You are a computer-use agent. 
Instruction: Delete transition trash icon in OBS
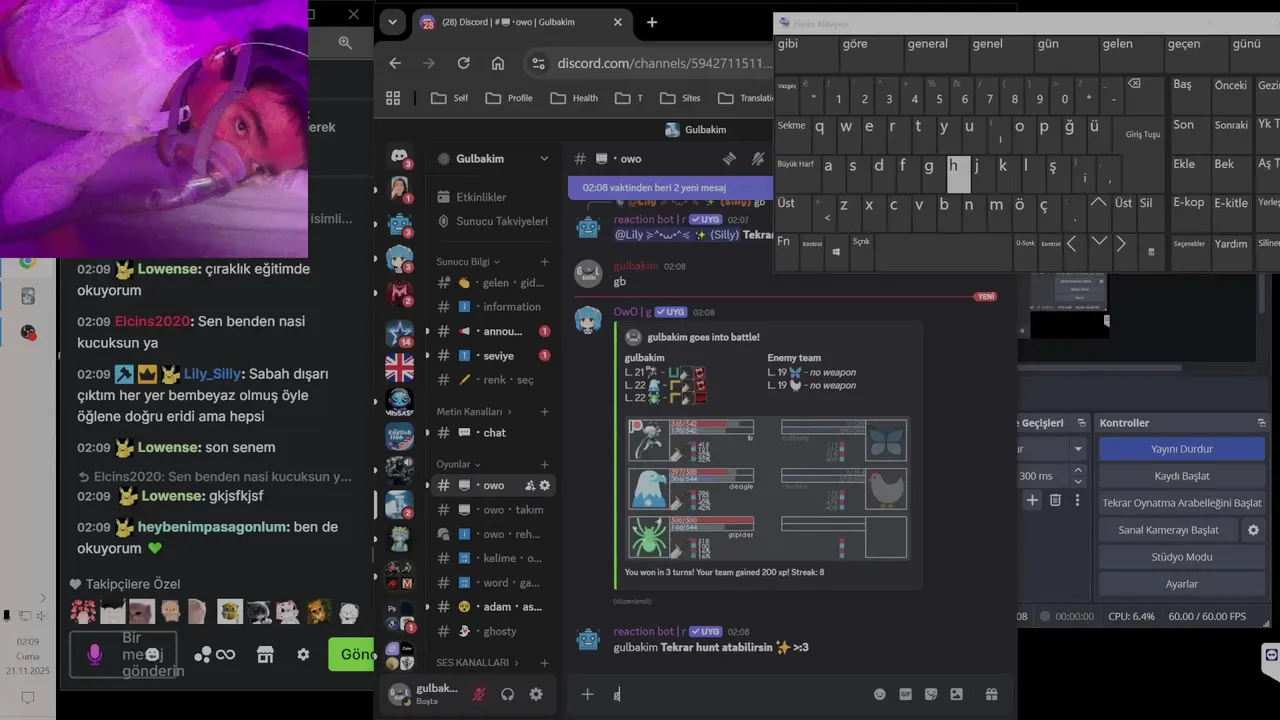point(1055,500)
